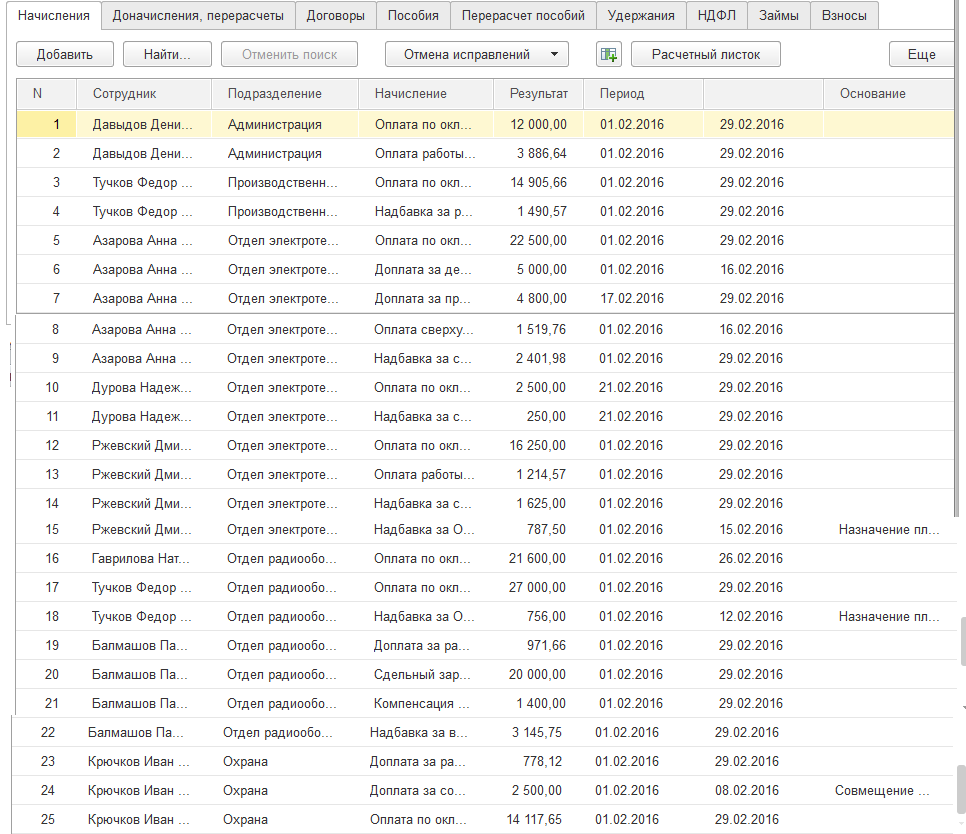Open the Расчетный листок
The image size is (966, 834).
[x=705, y=54]
